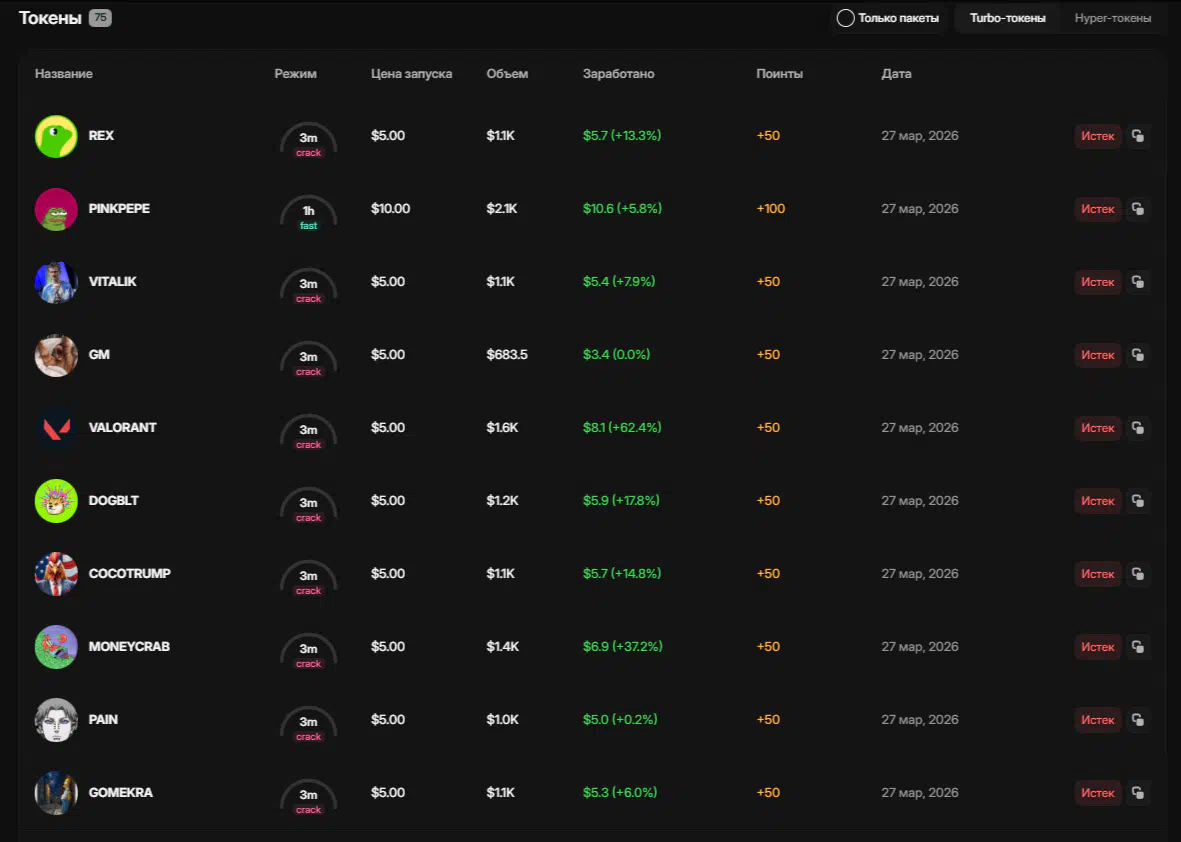
Task: Click the 1h fast mode gauge for PINKPEPE
Action: click(x=308, y=214)
